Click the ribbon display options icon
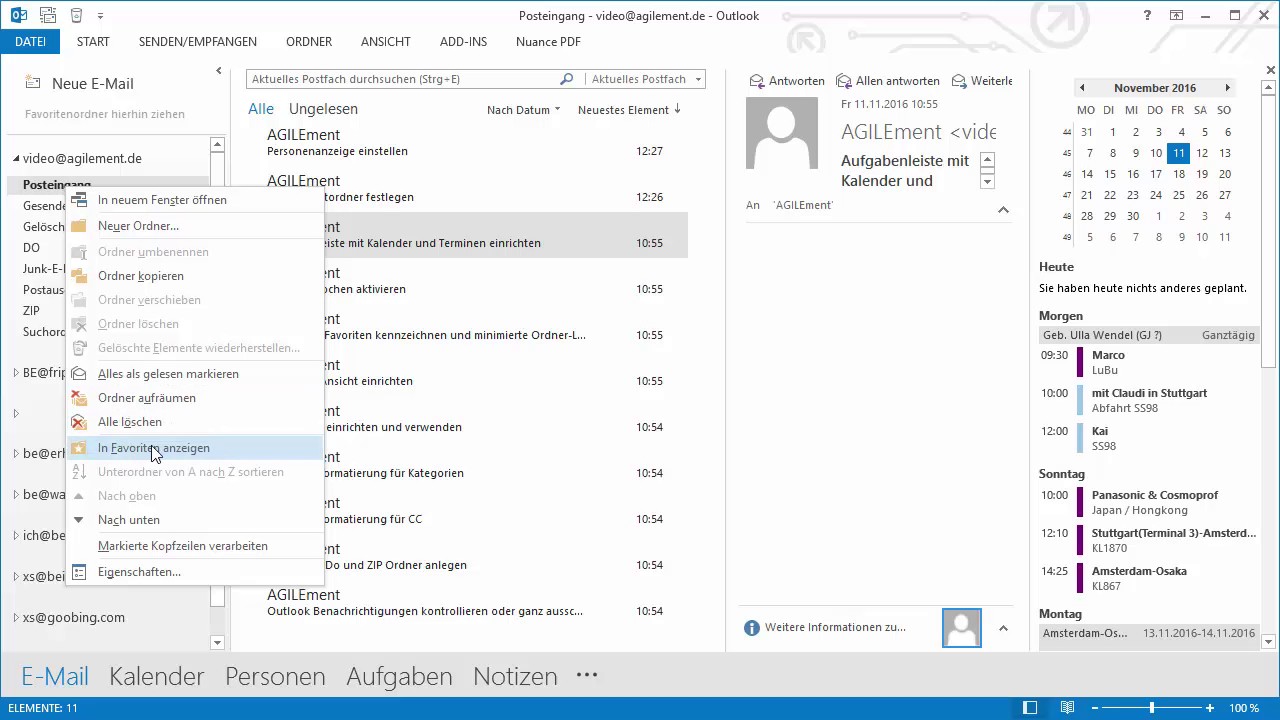The image size is (1280, 720). click(x=1177, y=15)
